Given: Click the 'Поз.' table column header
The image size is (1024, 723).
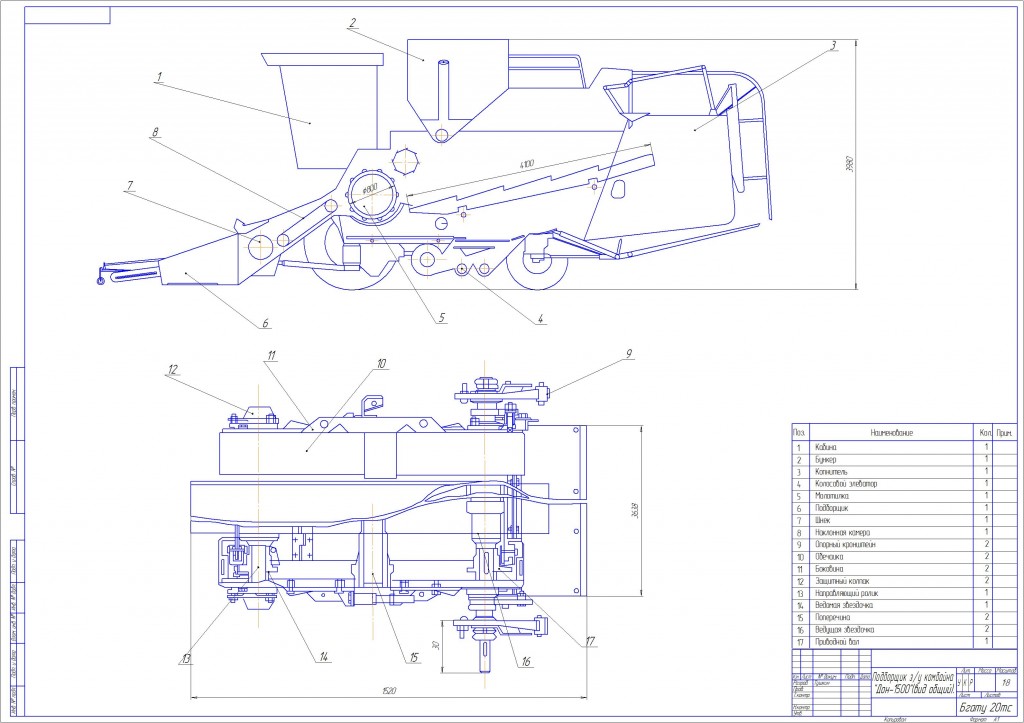Looking at the screenshot, I should [x=799, y=433].
